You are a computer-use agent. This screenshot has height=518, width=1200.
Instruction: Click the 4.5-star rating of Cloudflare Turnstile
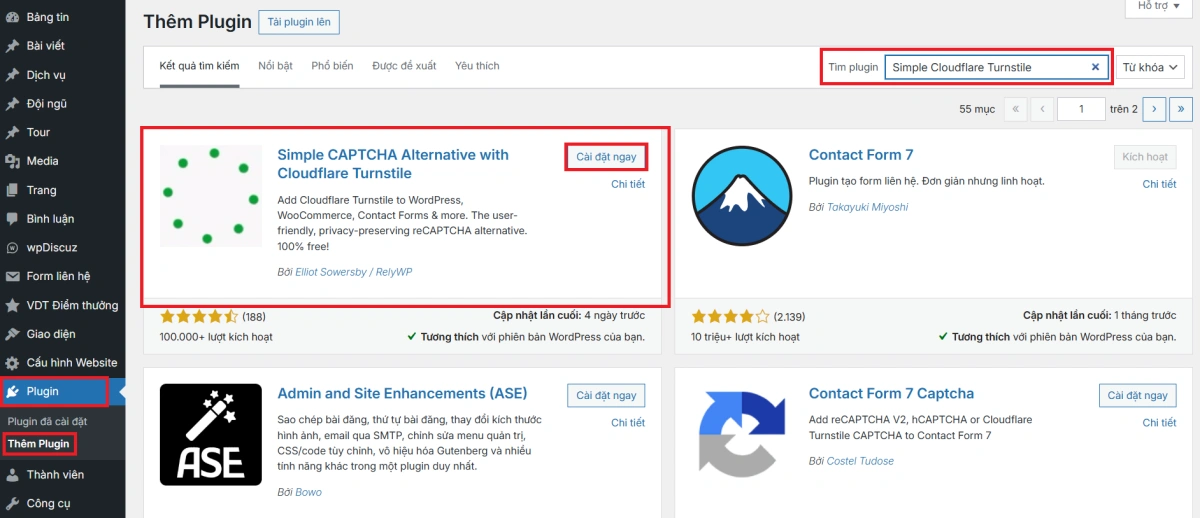(x=199, y=316)
